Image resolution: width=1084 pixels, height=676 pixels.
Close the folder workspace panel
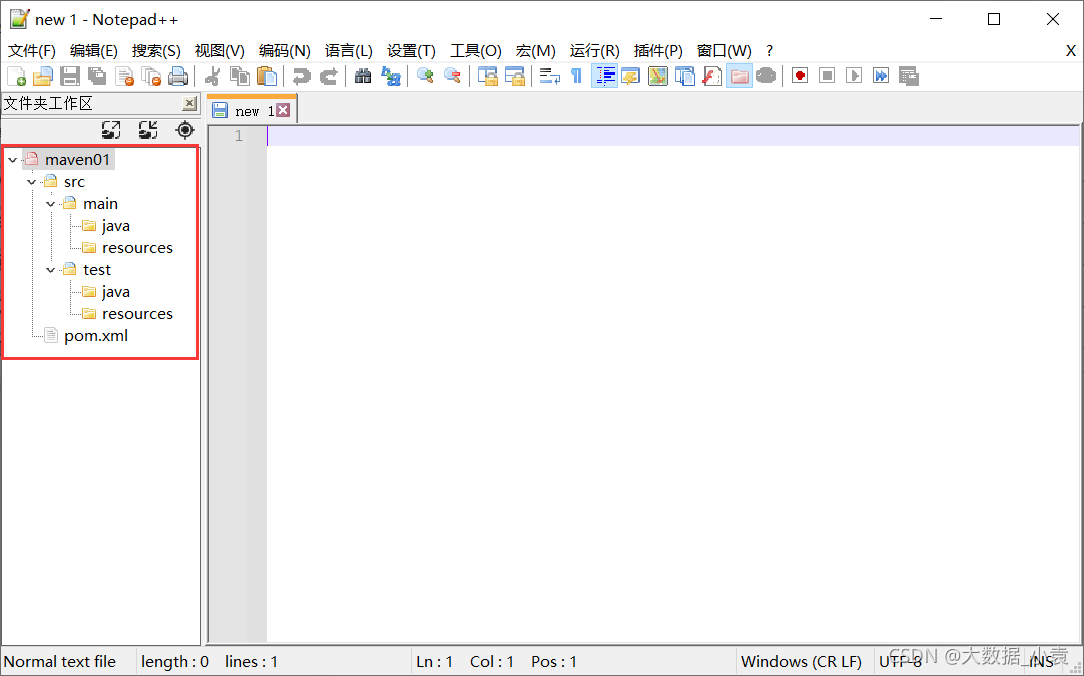pyautogui.click(x=189, y=104)
